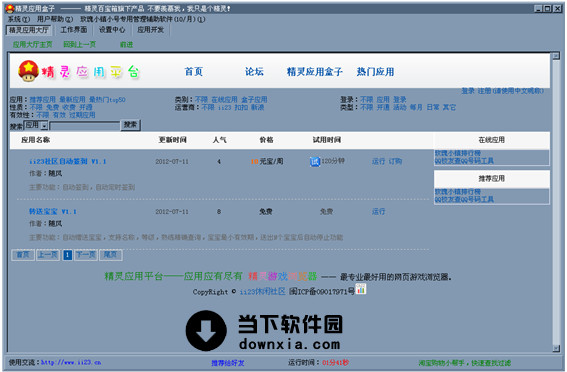This screenshot has width=567, height=372.
Task: Select 免费 in the 性质 filter row
Action: coord(52,107)
